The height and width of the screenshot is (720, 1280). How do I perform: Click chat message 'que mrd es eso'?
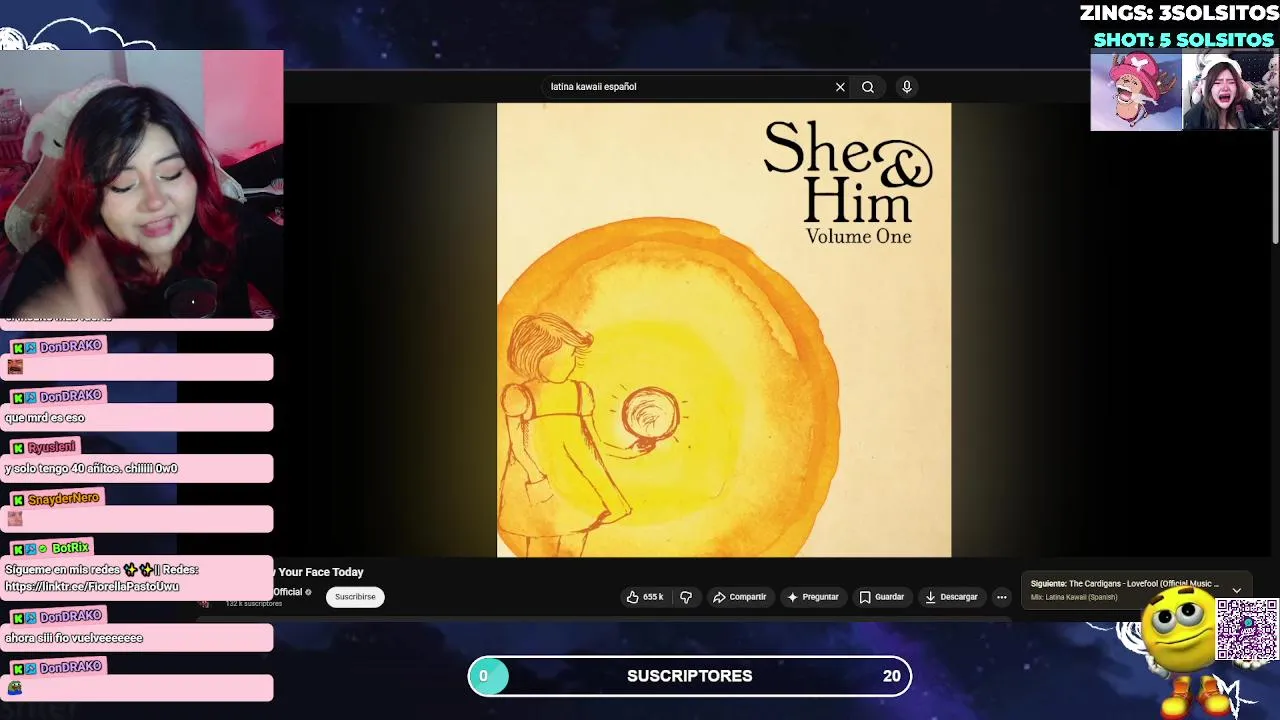[x=45, y=418]
